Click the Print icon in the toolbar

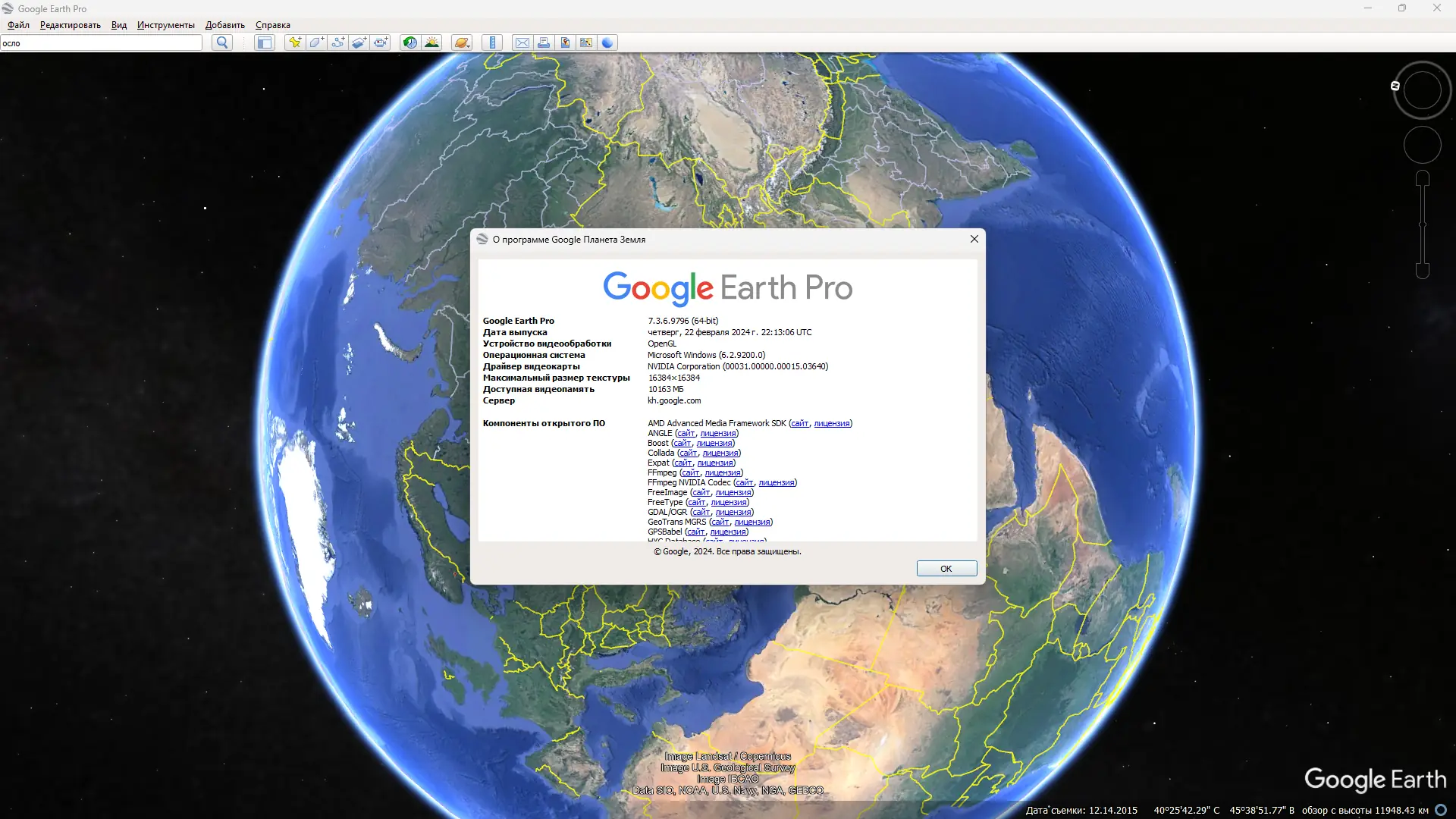pos(544,42)
